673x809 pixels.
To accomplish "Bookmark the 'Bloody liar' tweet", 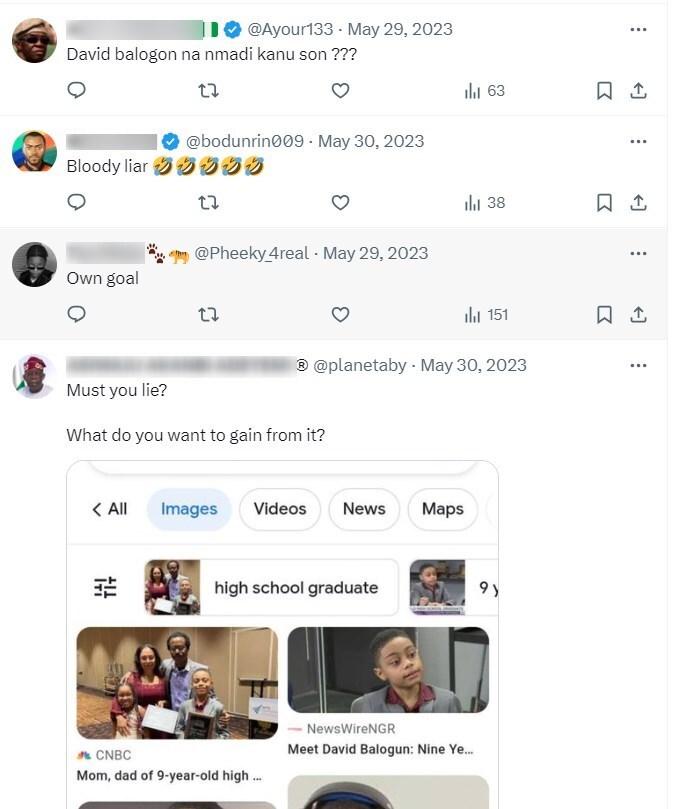I will click(x=604, y=203).
